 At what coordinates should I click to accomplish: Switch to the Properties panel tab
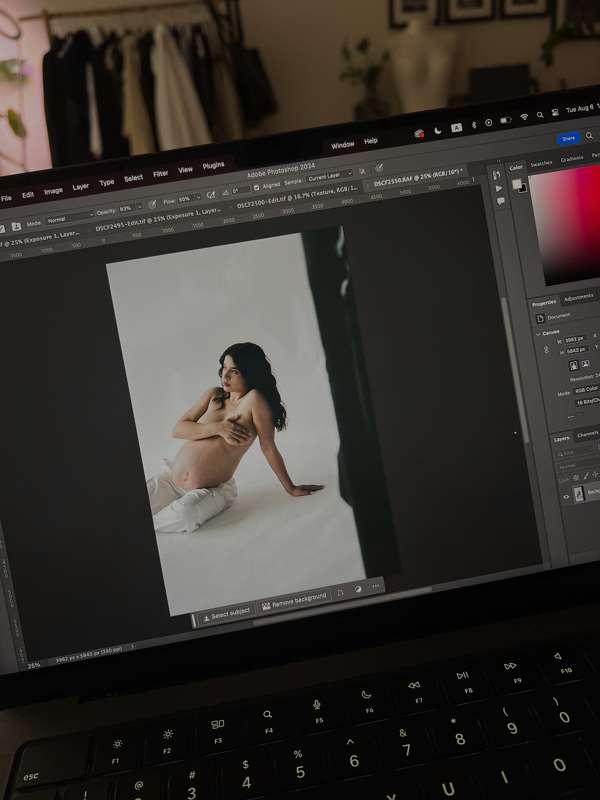(544, 303)
